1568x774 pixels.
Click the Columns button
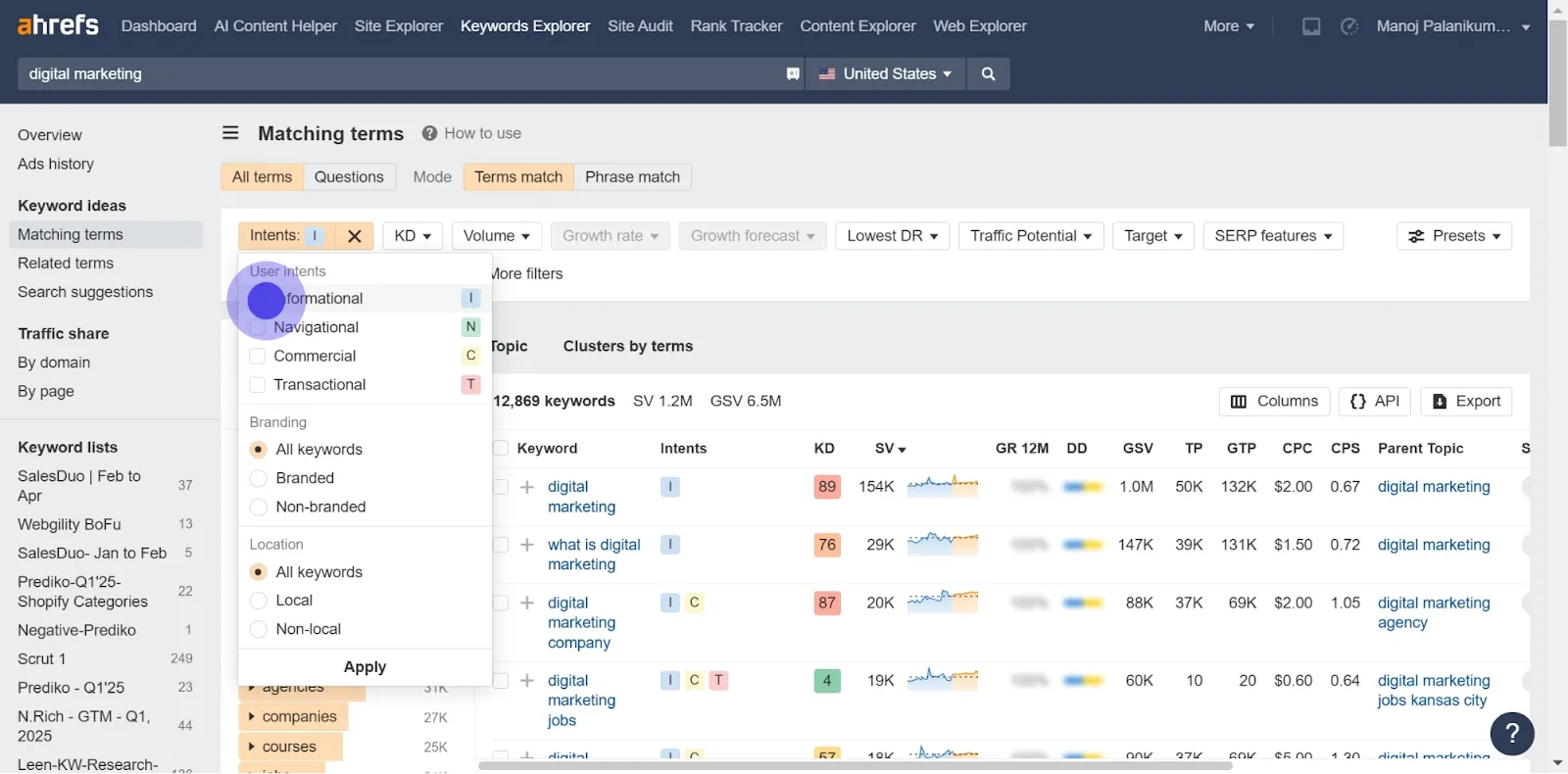point(1274,402)
